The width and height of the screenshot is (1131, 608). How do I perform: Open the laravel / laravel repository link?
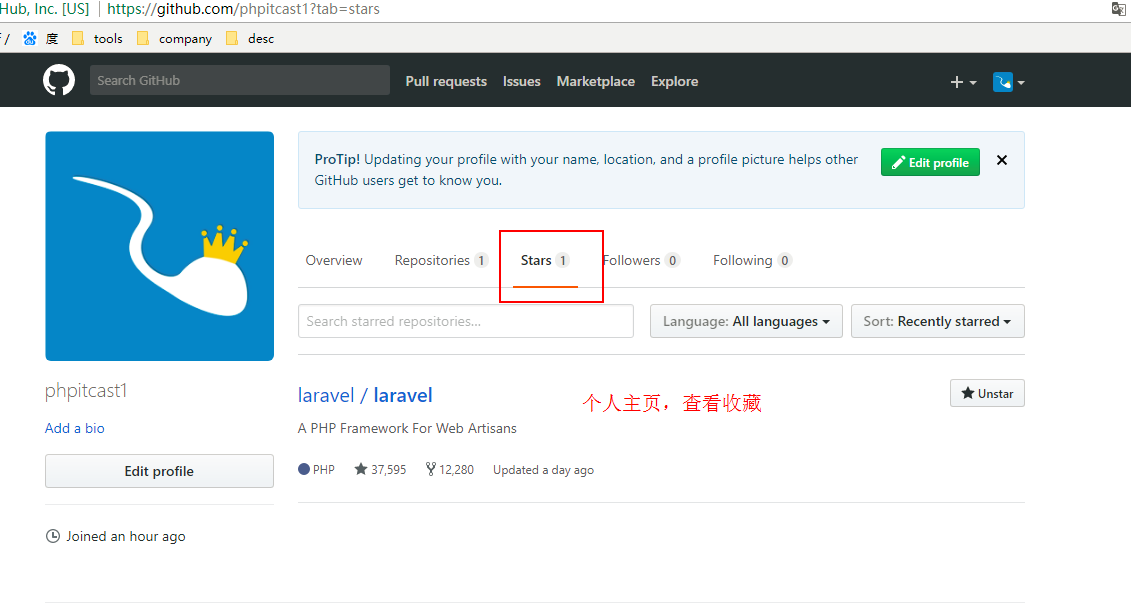pyautogui.click(x=365, y=396)
